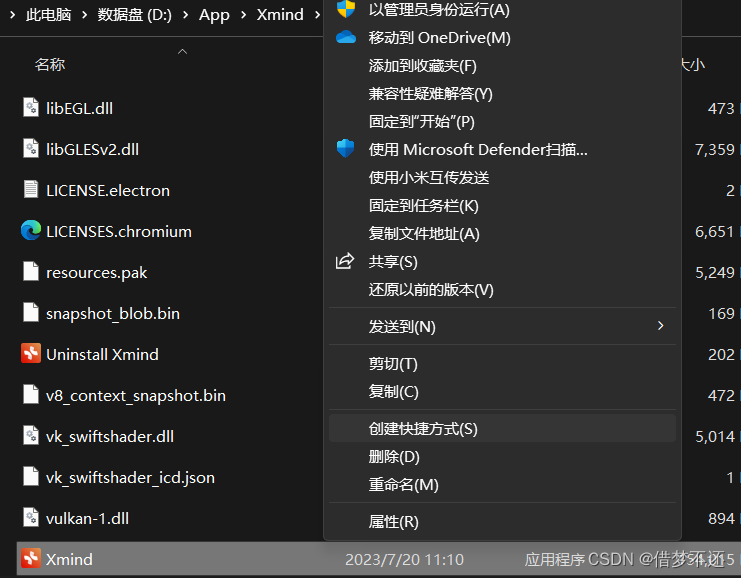
Task: Expand chevron before 此电脑 breadcrumb
Action: pyautogui.click(x=12, y=15)
